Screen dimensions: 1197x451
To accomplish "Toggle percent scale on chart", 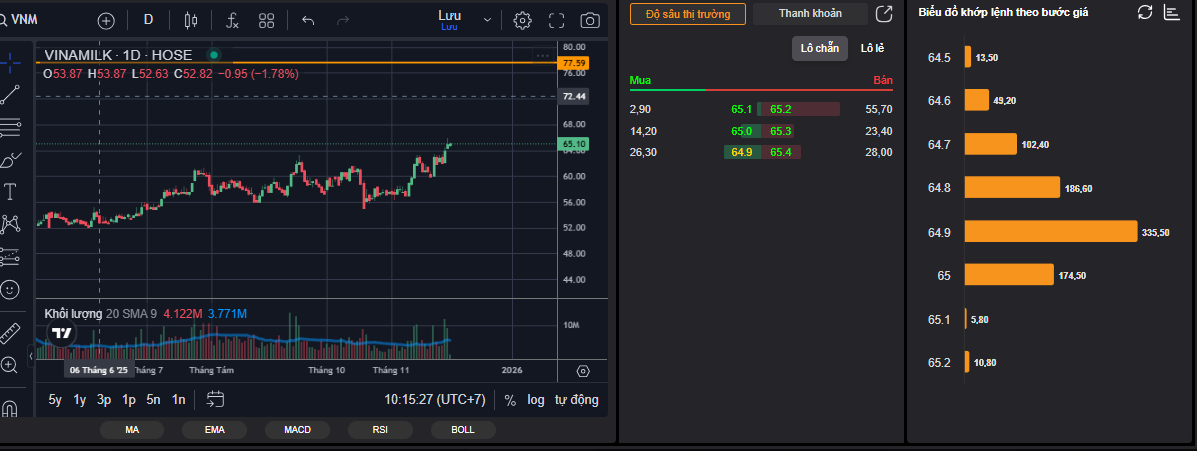I will click(x=510, y=400).
